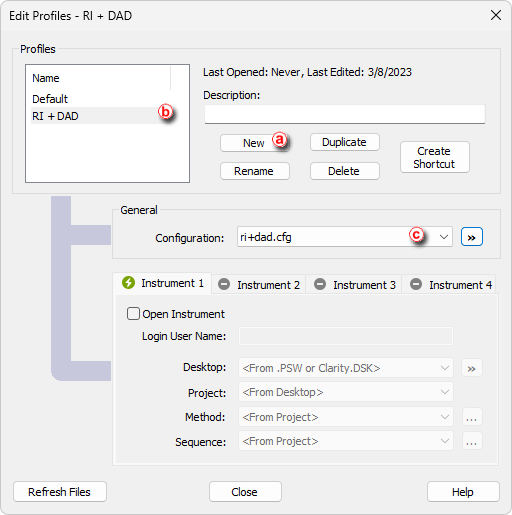
Task: Click the ellipsis browse button for Sequence
Action: click(472, 441)
